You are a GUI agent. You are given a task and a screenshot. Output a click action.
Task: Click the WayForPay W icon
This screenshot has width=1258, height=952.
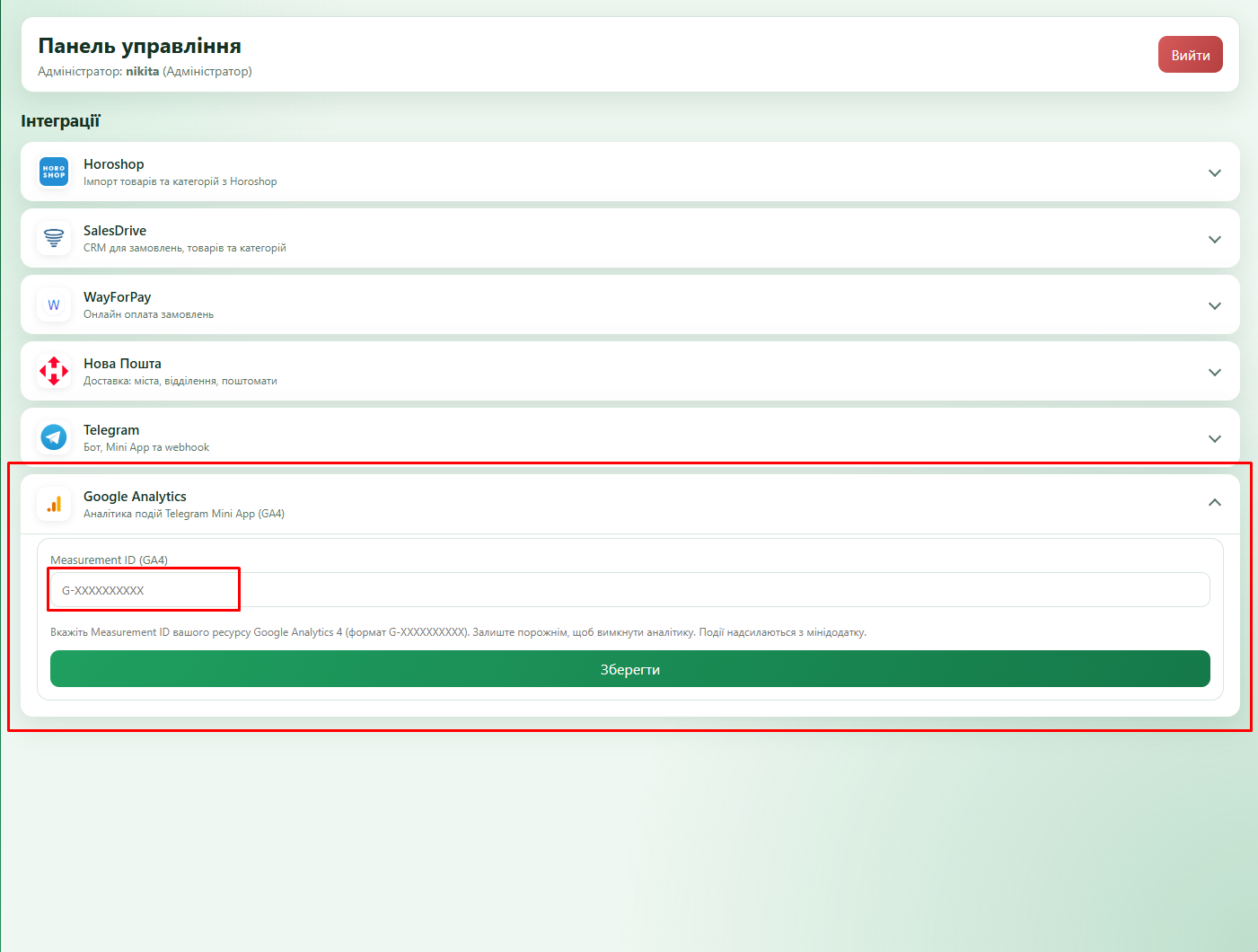[x=54, y=304]
